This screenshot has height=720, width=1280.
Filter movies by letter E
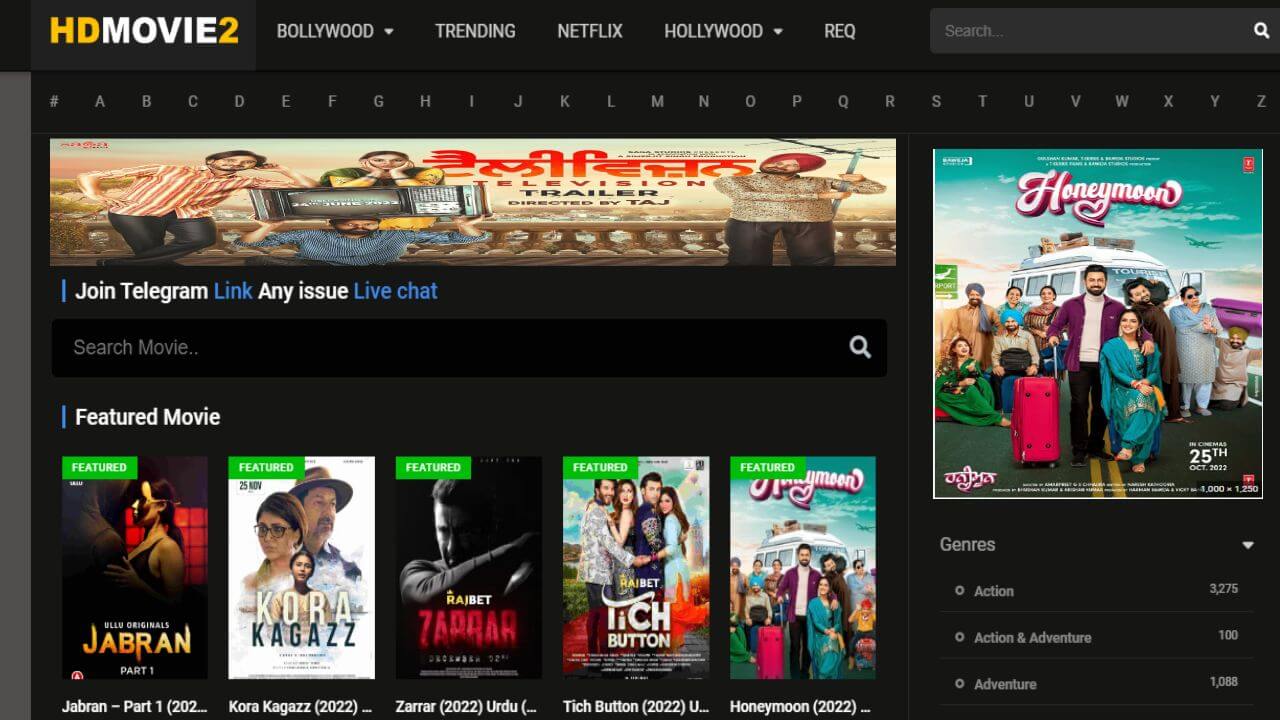(286, 101)
